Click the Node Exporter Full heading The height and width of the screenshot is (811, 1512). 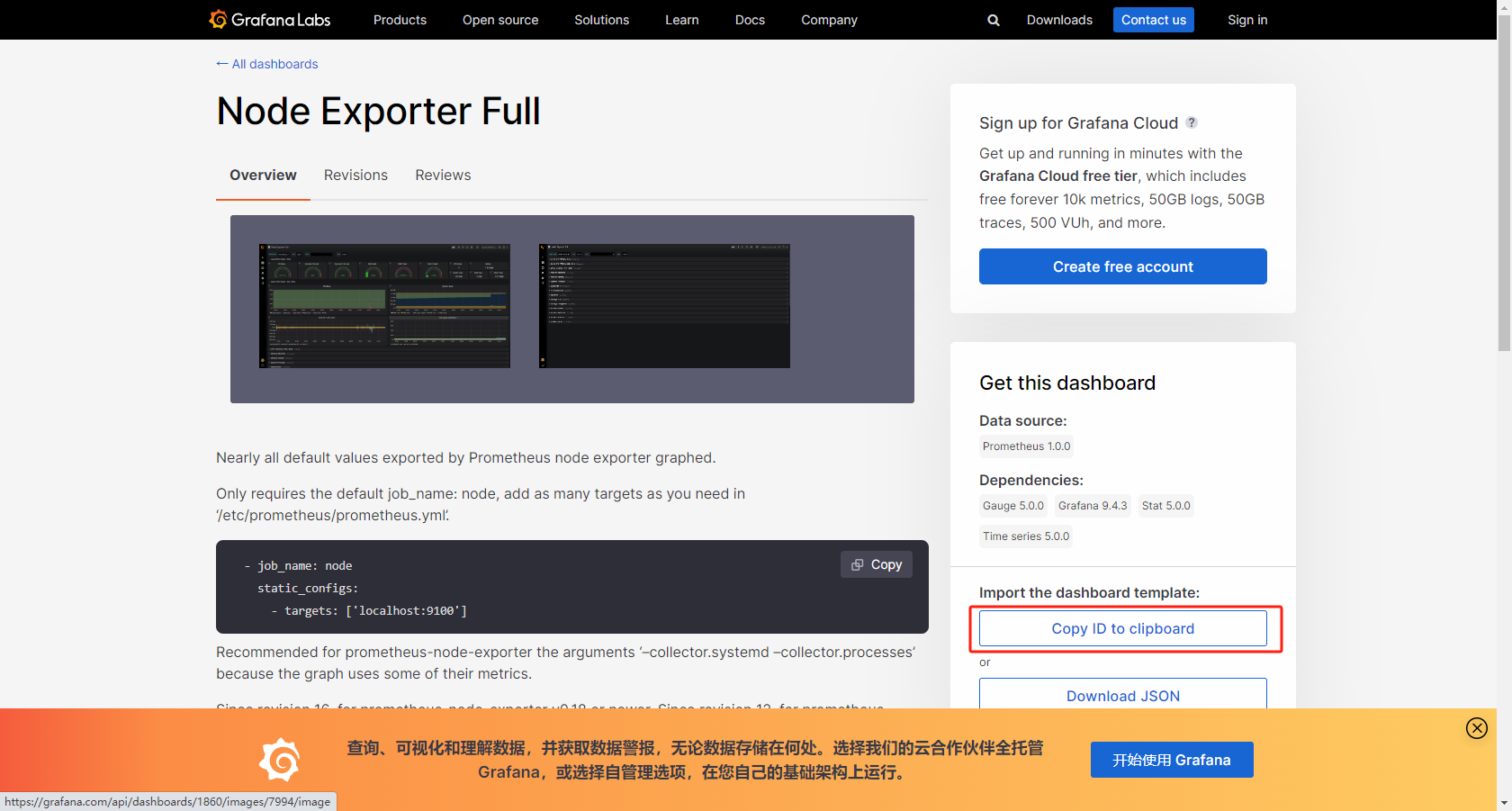(x=379, y=112)
